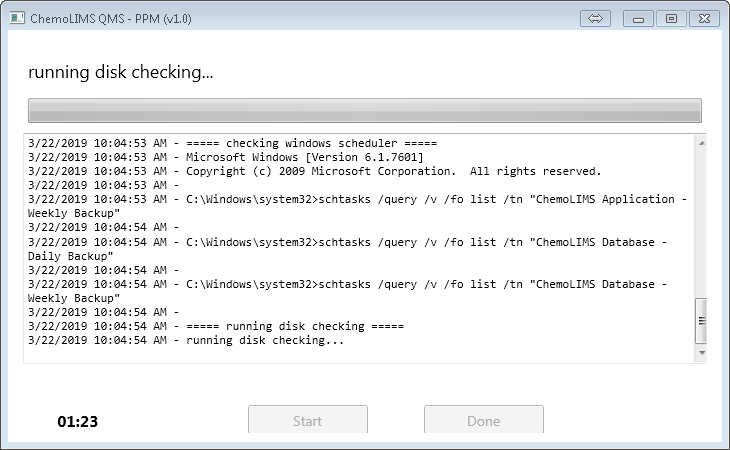Click the log scrollbar thumb
Viewport: 730px width, 450px height.
701,320
